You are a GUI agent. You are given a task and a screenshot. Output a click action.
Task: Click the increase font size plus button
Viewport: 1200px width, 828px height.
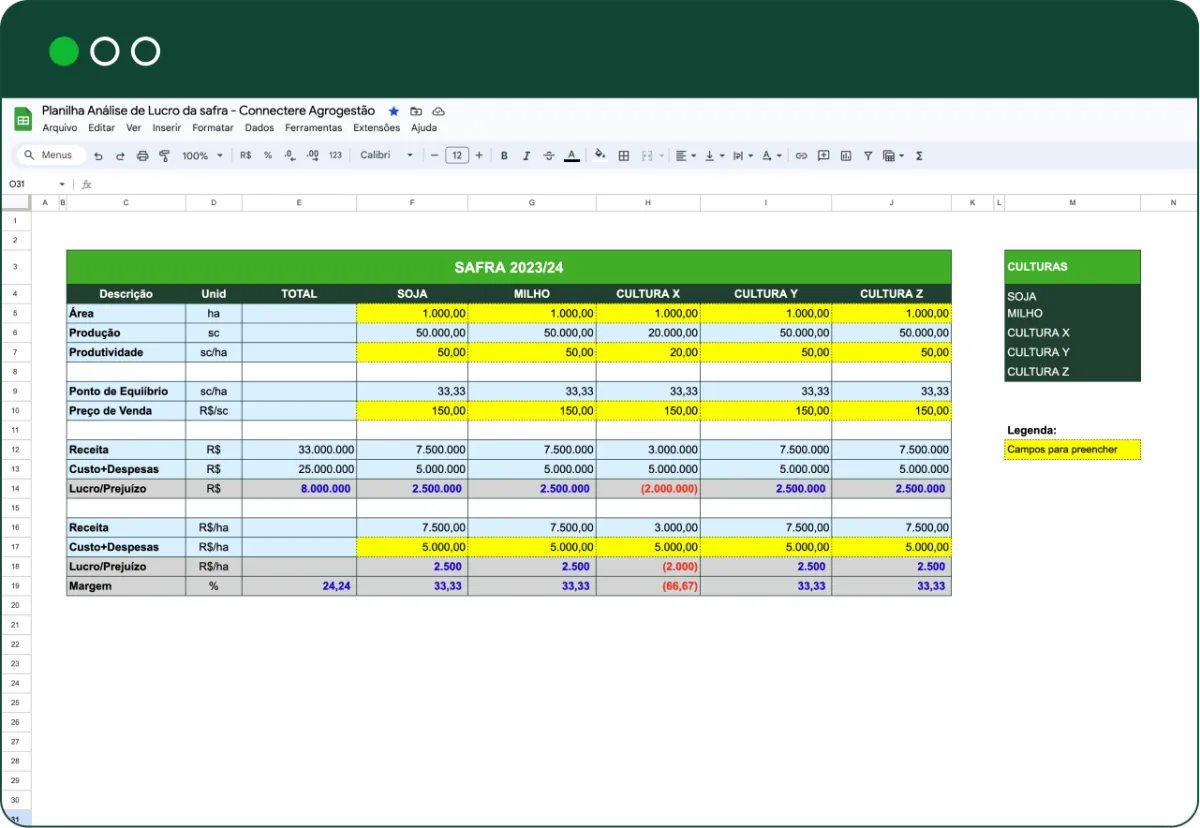(479, 156)
